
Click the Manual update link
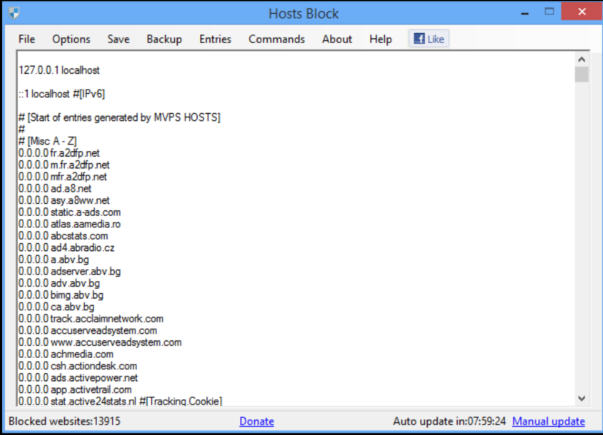coord(548,421)
